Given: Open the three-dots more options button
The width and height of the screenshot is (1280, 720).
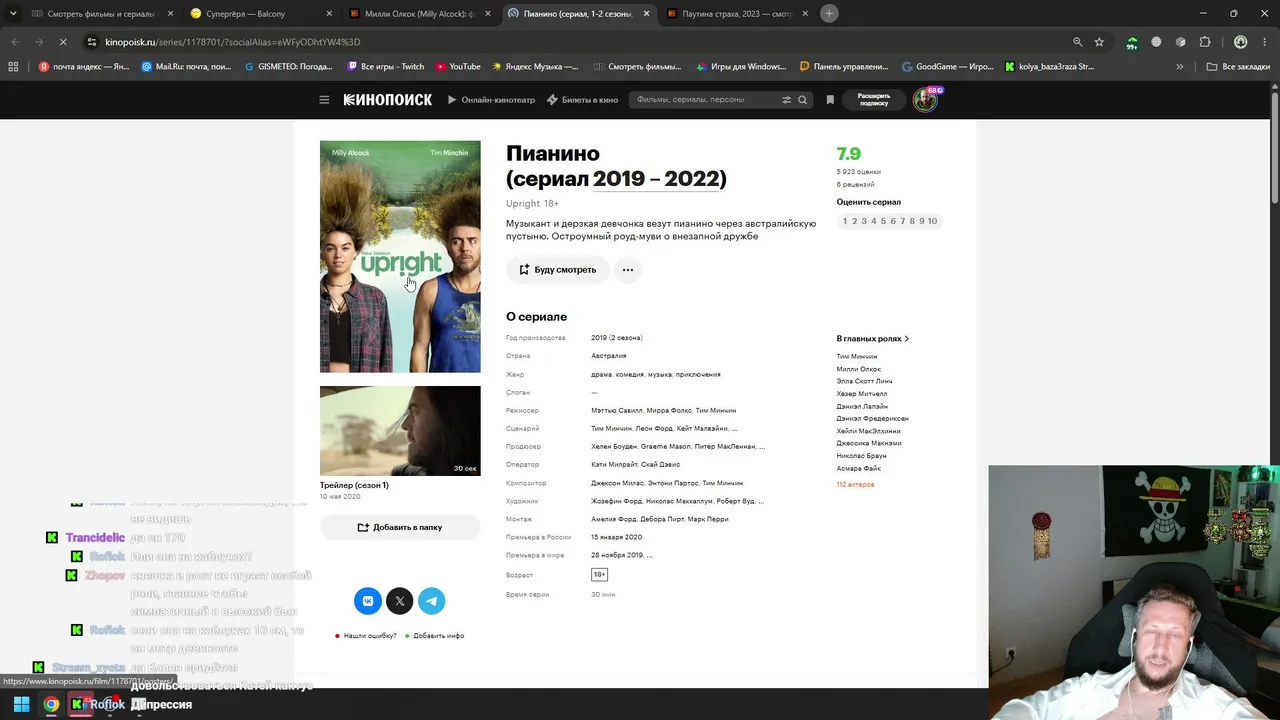Looking at the screenshot, I should point(628,270).
